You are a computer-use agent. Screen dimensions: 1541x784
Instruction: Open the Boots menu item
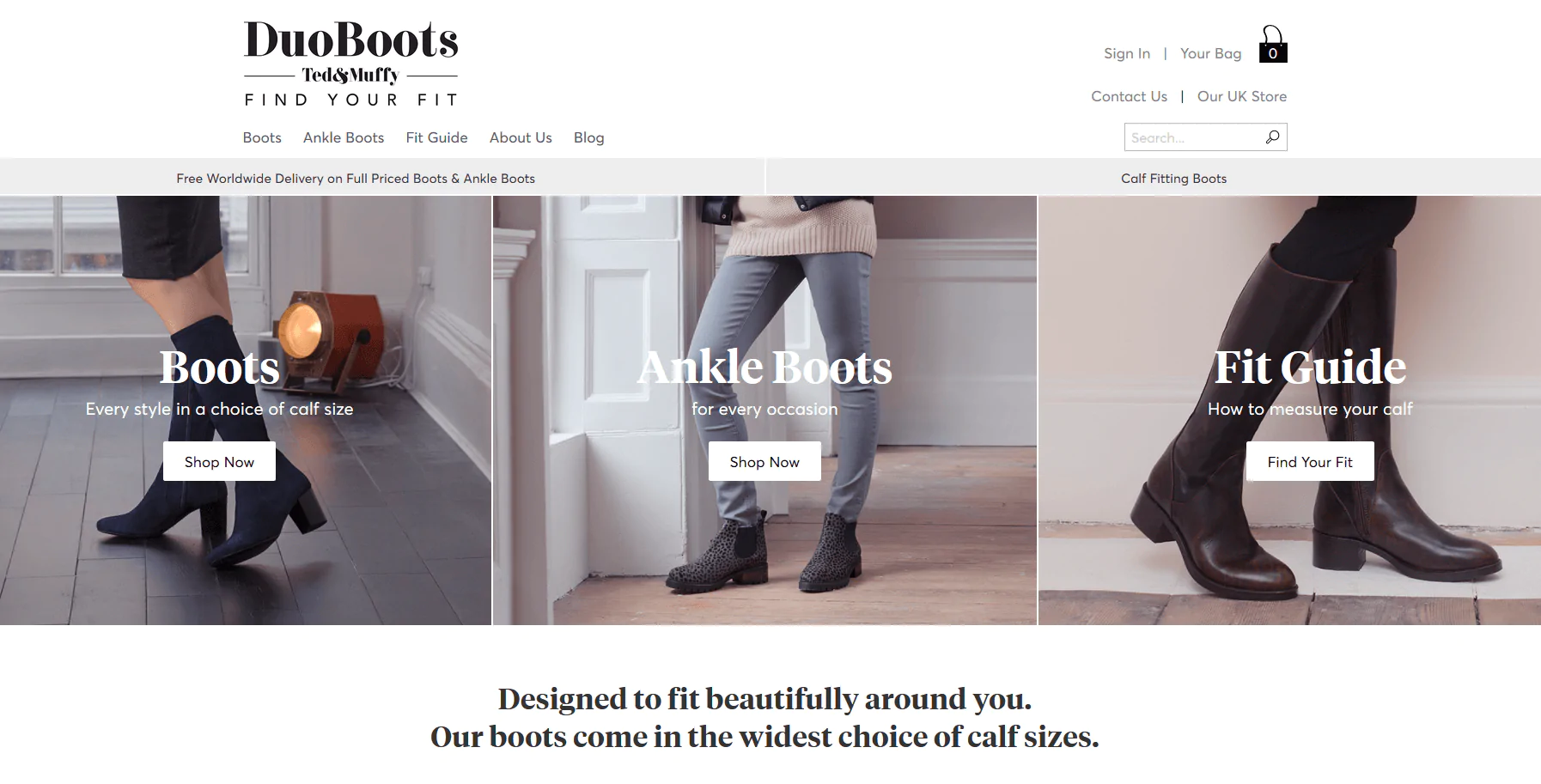(262, 137)
